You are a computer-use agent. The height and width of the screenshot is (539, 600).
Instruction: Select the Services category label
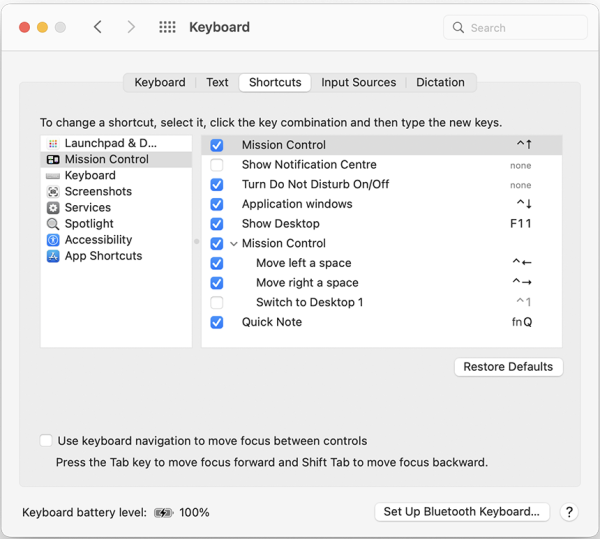click(x=88, y=207)
